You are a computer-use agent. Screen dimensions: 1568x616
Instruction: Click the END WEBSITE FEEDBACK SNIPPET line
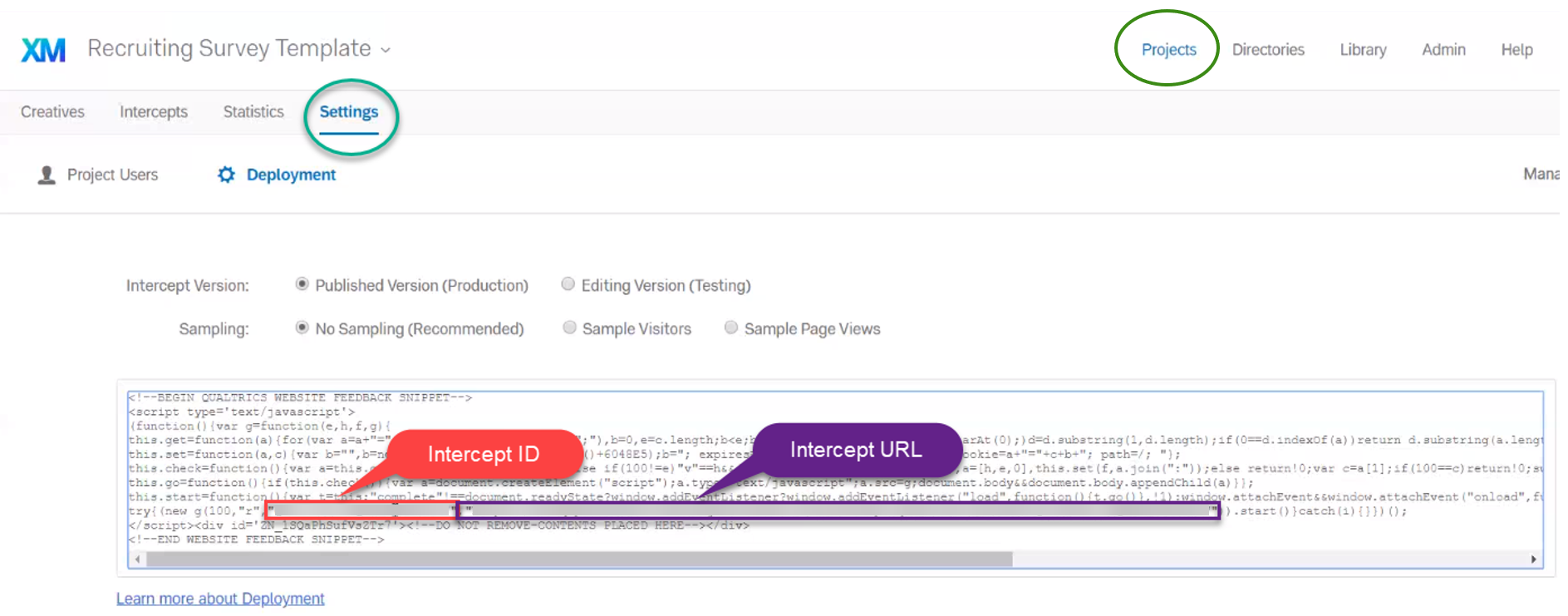[256, 540]
